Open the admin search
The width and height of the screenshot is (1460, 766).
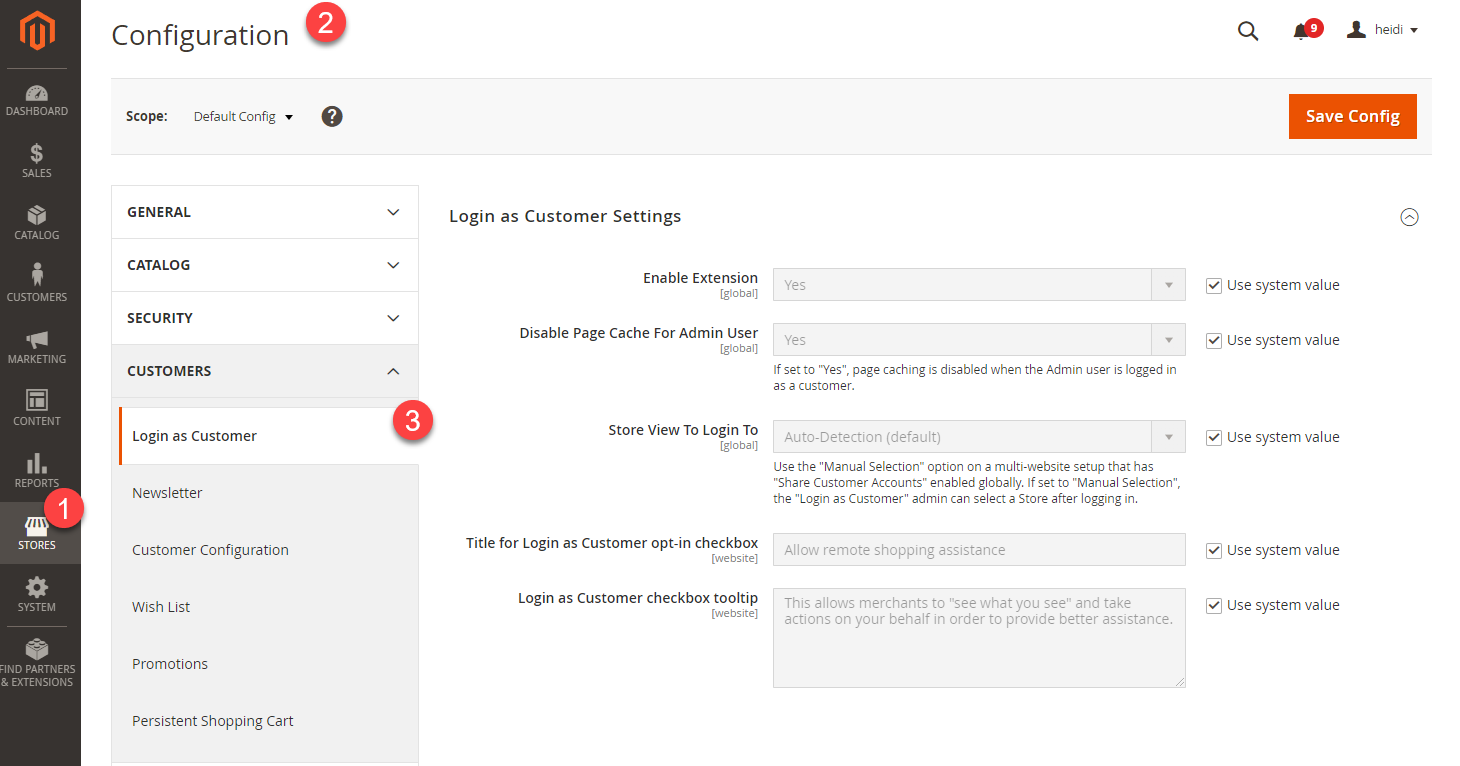coord(1247,30)
